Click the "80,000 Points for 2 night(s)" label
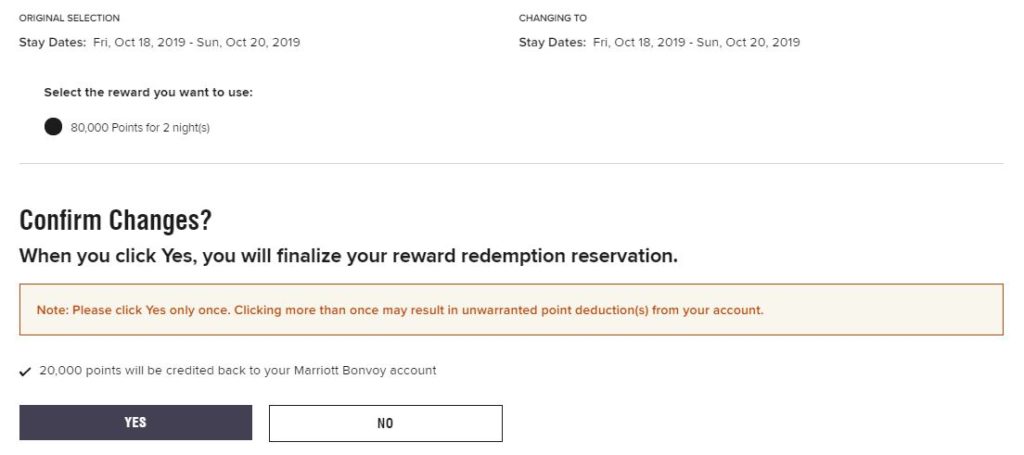Screen dimensions: 1024x455 pos(140,128)
